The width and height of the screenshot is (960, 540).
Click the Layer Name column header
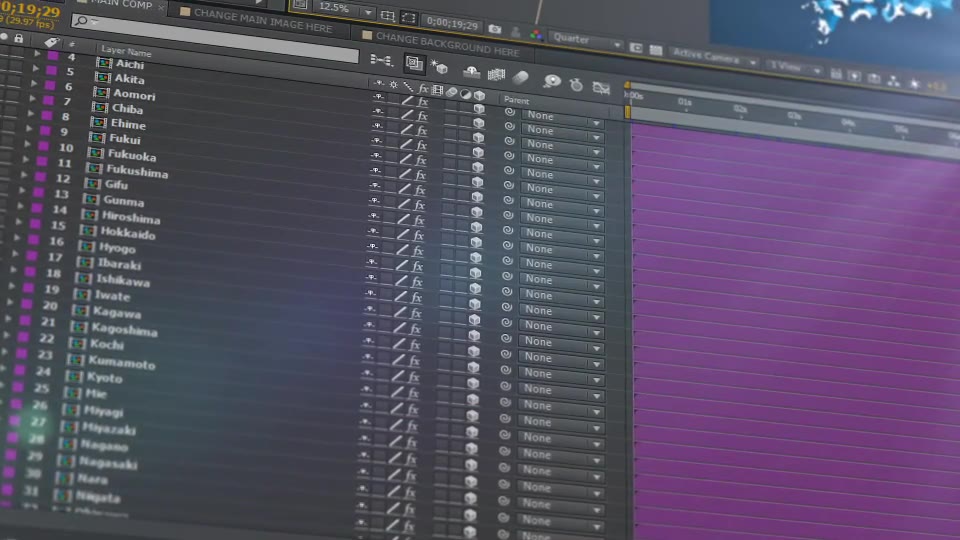[x=126, y=52]
